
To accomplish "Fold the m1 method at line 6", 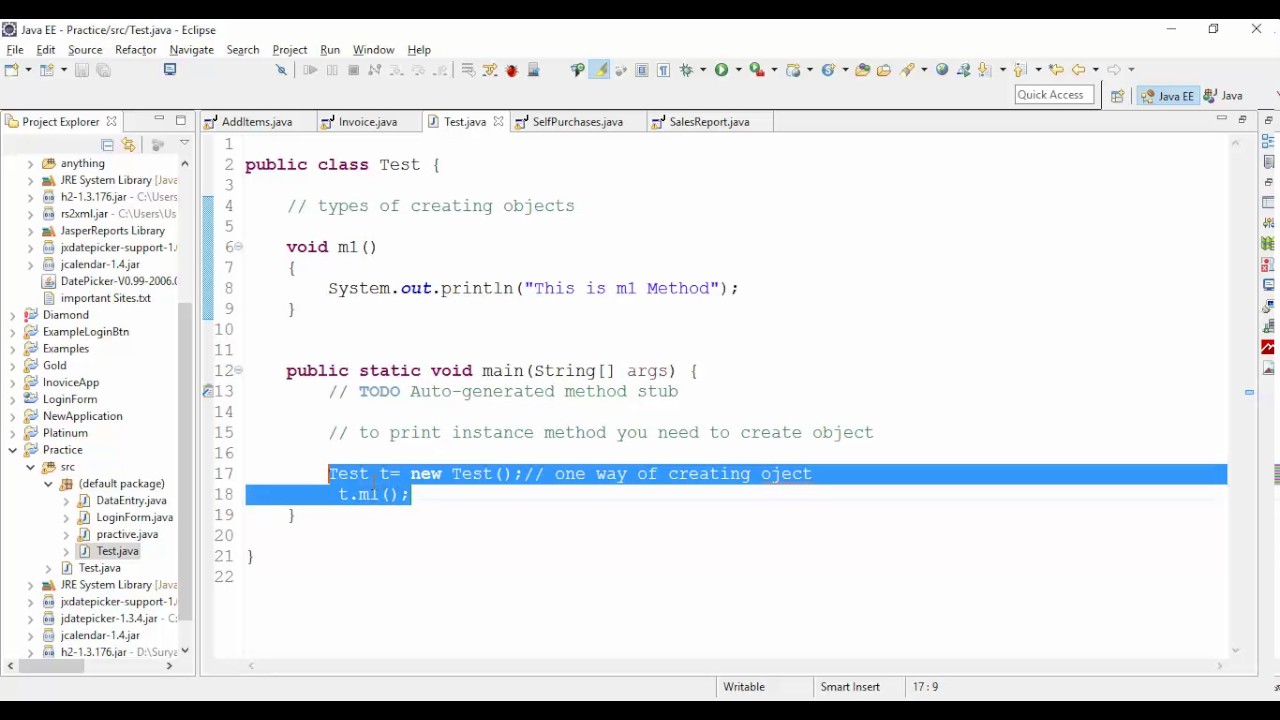I will coord(239,247).
